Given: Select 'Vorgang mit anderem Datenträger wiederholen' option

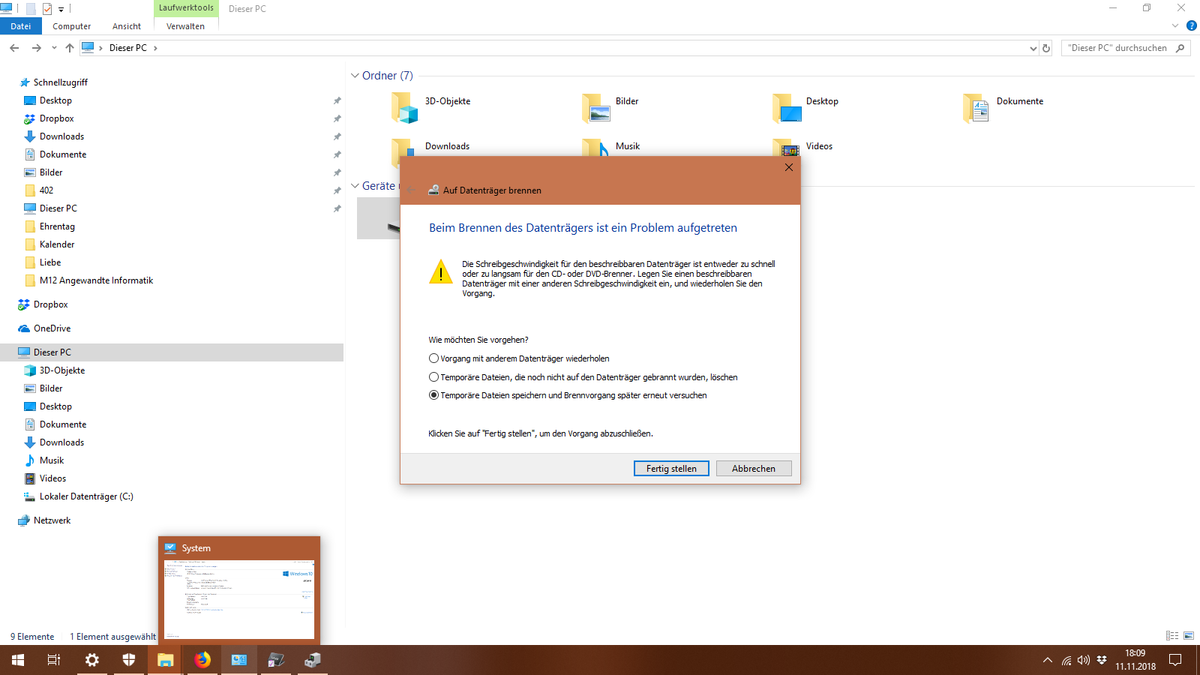Looking at the screenshot, I should tap(433, 358).
